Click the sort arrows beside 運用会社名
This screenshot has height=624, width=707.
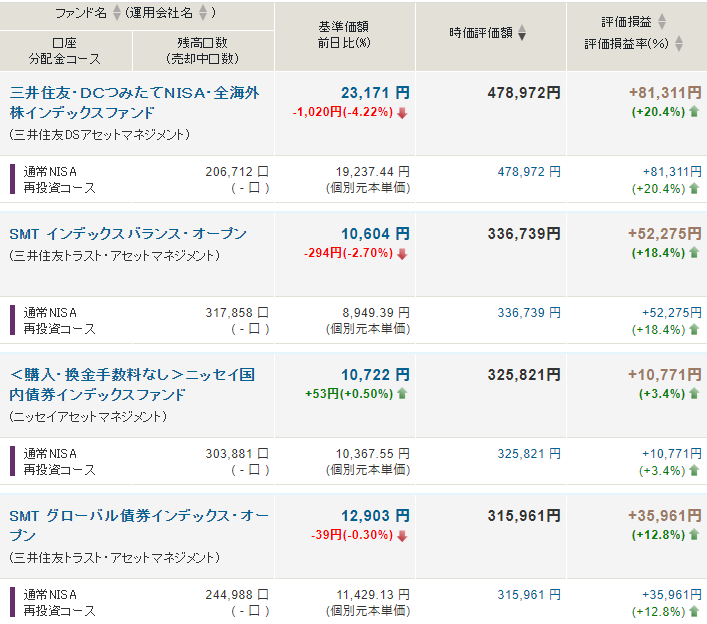click(x=203, y=13)
